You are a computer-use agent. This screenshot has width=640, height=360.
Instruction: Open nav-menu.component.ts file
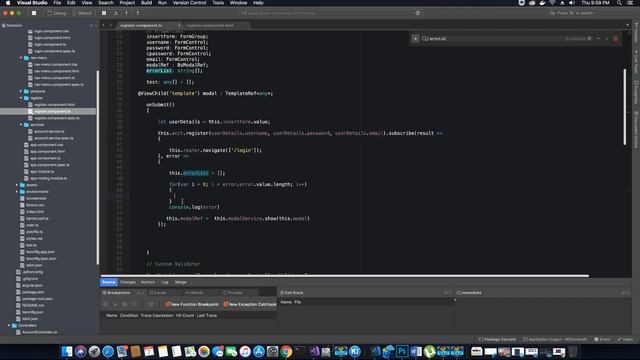(x=54, y=78)
